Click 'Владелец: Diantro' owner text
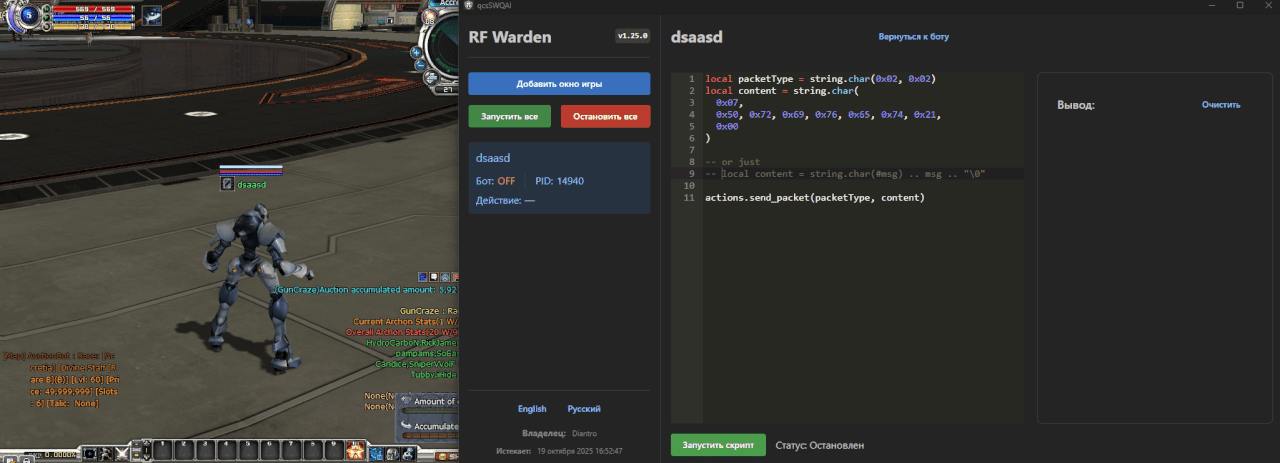1280x463 pixels. pos(559,433)
